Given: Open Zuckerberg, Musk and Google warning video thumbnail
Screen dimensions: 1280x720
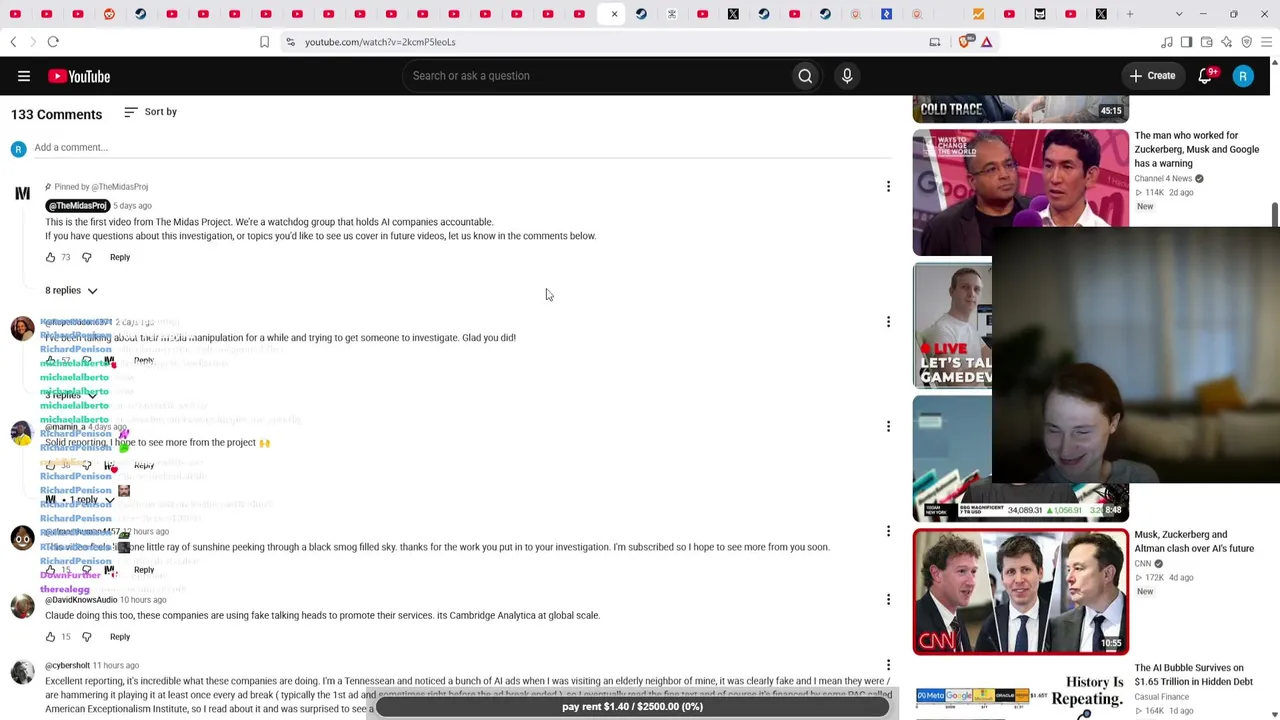Looking at the screenshot, I should point(1020,192).
